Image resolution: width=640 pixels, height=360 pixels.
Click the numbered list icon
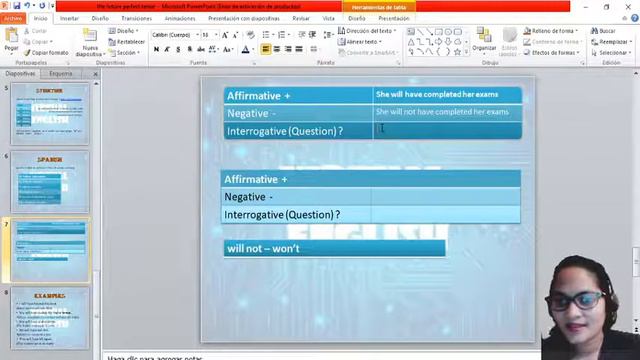[x=283, y=35]
